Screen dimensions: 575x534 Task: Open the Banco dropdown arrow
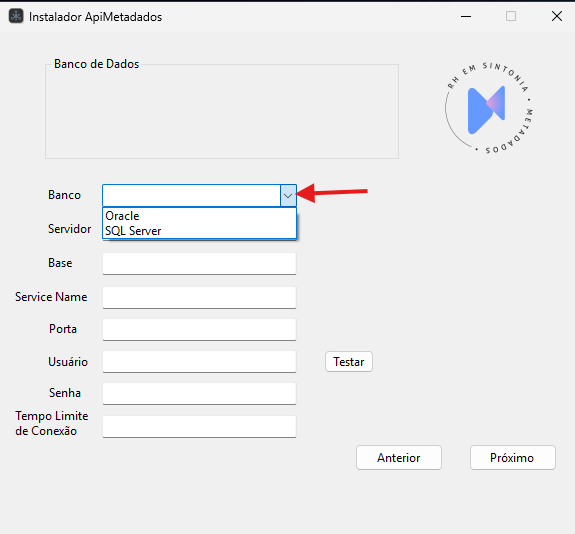(x=288, y=195)
